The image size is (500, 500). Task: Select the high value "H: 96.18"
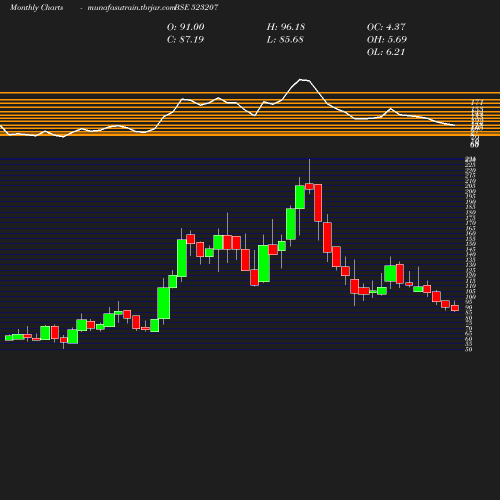[286, 27]
